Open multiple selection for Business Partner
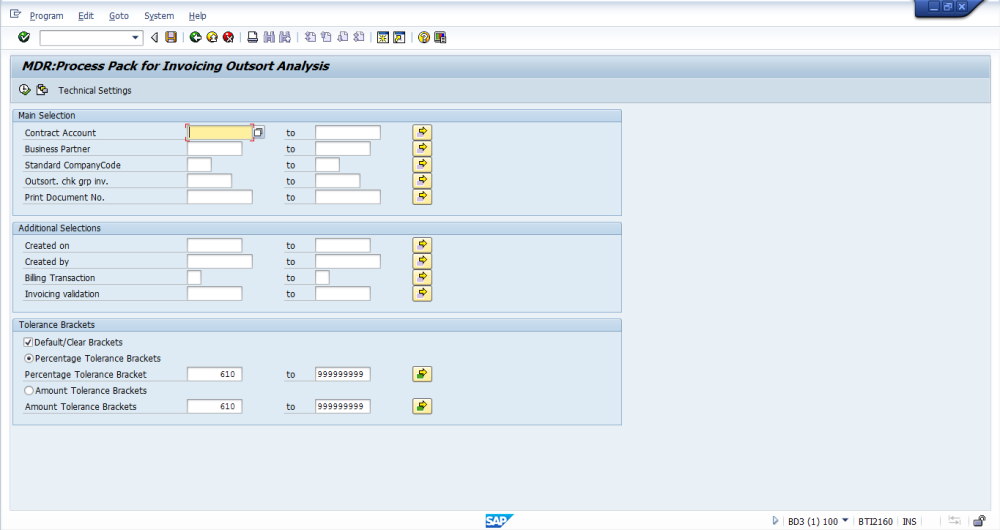 (x=422, y=148)
